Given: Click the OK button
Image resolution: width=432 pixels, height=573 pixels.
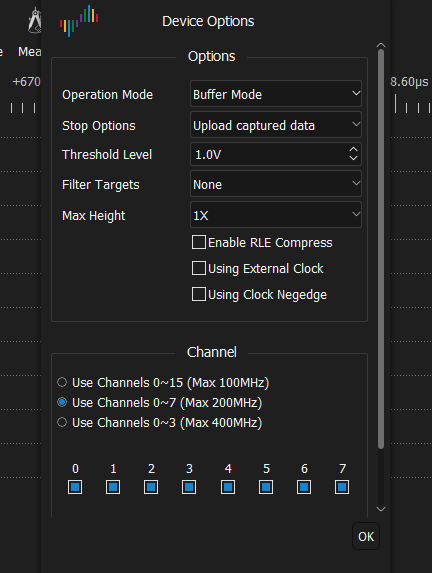Looking at the screenshot, I should tap(366, 536).
